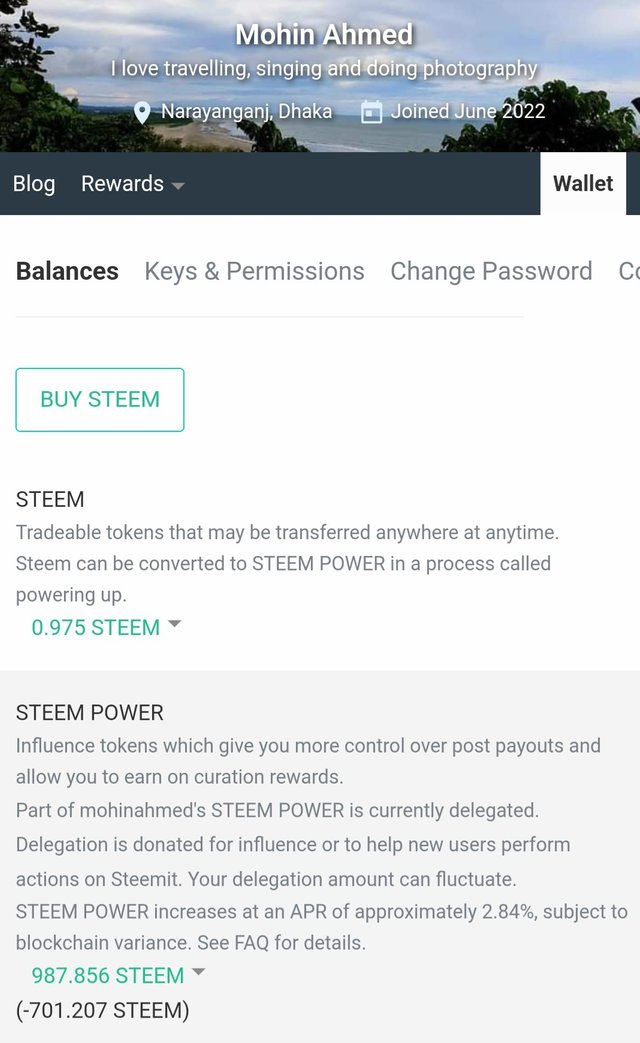Expand the 987.856 STEEM power options

pyautogui.click(x=108, y=975)
